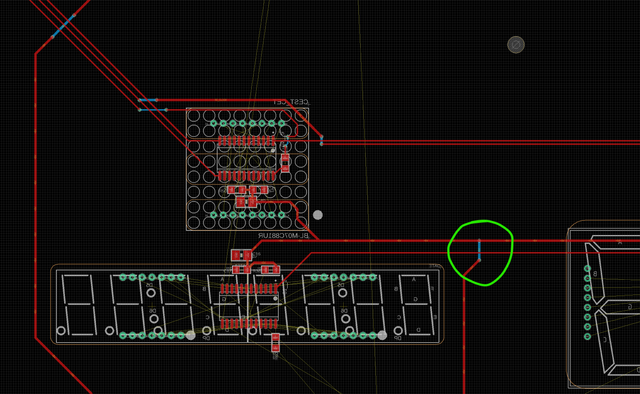Click the large two-pad component inside the LED matrix
This screenshot has width=640, height=394.
(x=247, y=202)
